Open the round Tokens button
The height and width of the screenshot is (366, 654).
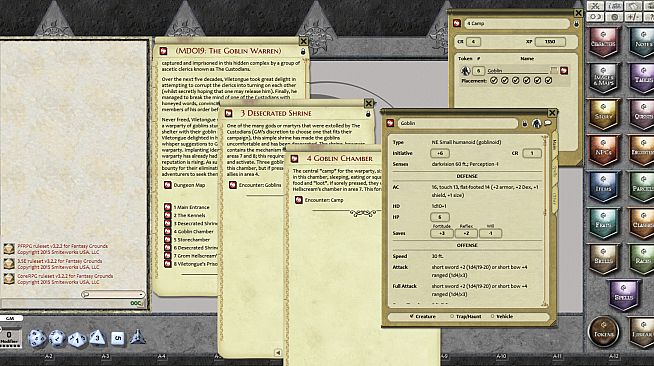[x=603, y=332]
